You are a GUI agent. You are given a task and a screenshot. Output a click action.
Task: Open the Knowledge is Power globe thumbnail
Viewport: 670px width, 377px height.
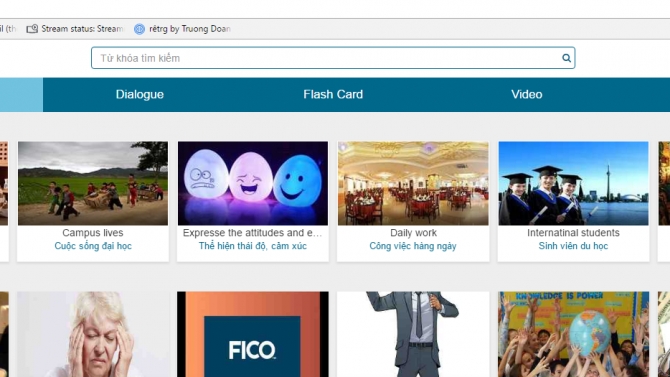573,334
